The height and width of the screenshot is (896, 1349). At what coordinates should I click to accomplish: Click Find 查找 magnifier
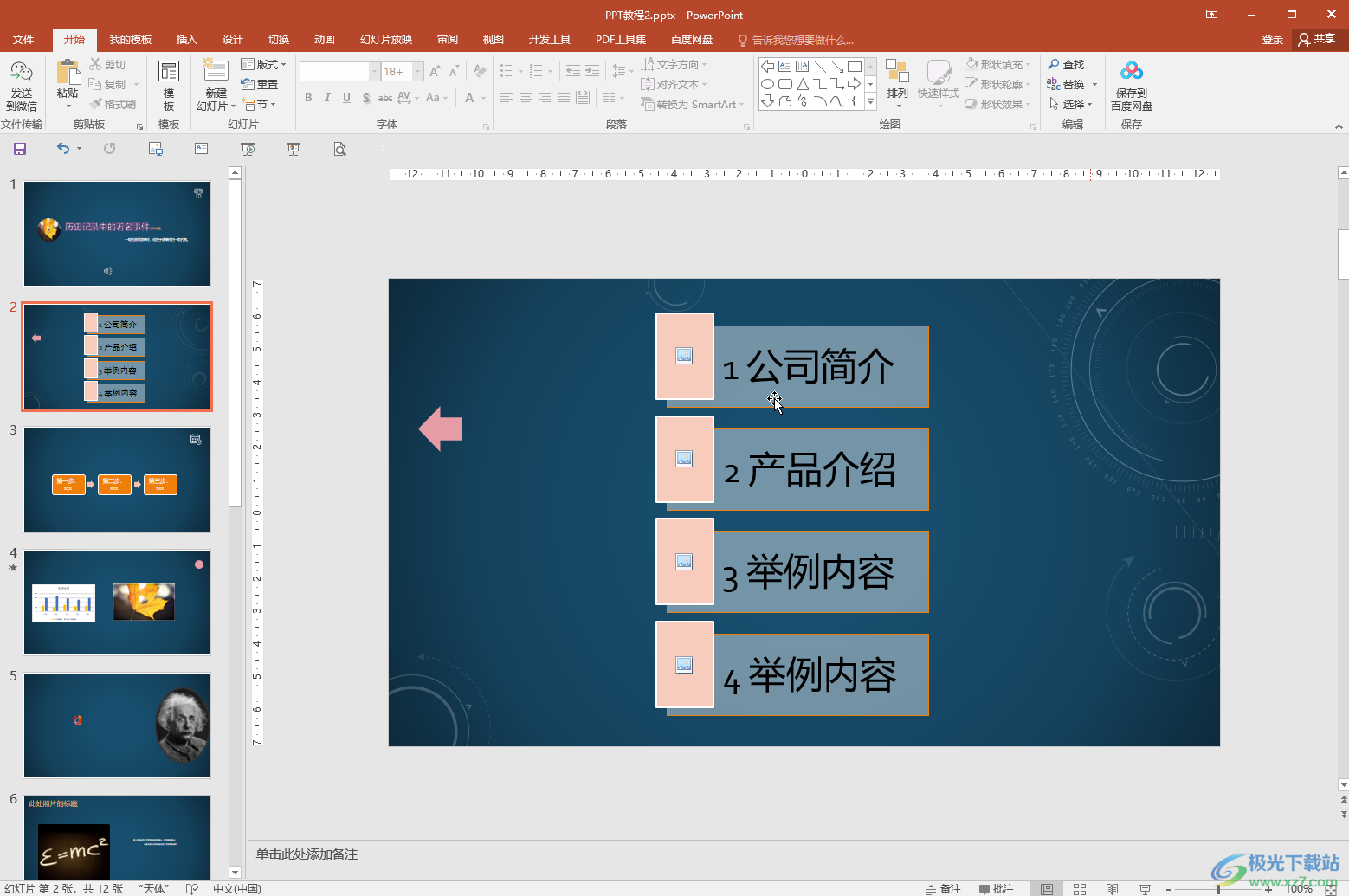(x=1066, y=64)
